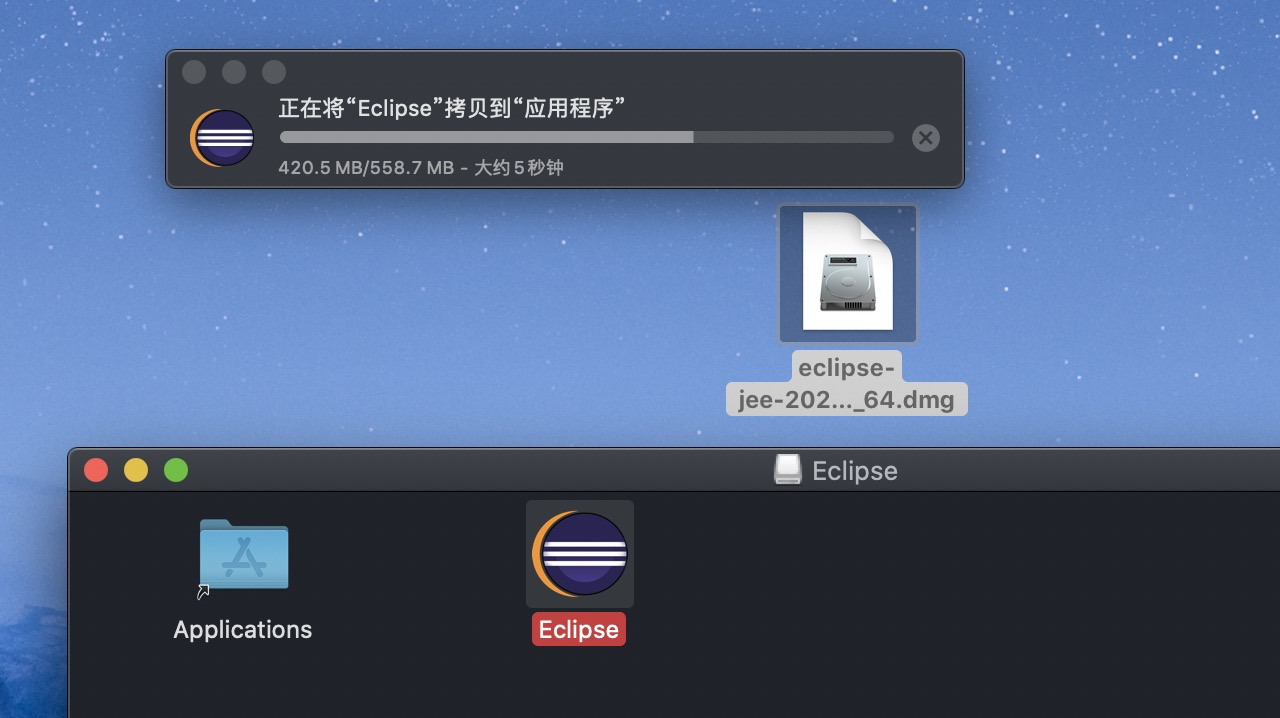Select the Applications folder shortcut icon
The image size is (1280, 718).
click(243, 555)
